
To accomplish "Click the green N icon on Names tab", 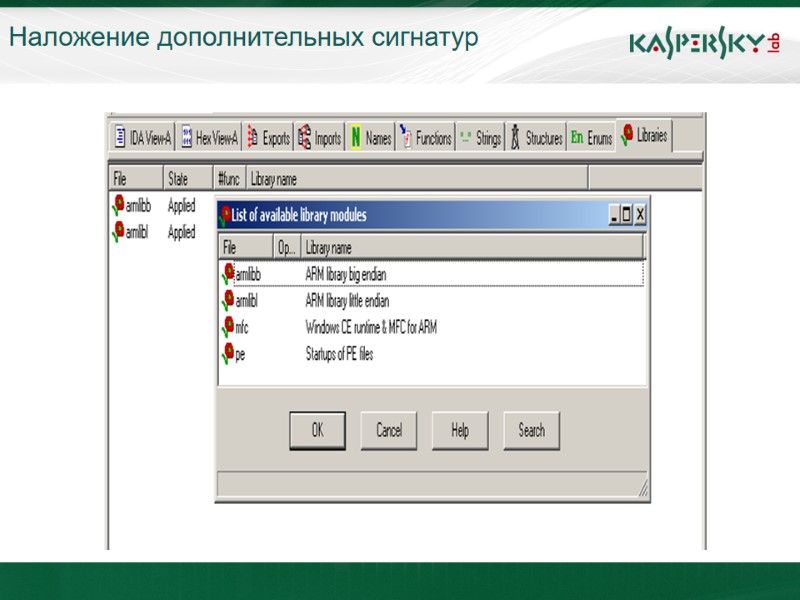I will [x=353, y=135].
